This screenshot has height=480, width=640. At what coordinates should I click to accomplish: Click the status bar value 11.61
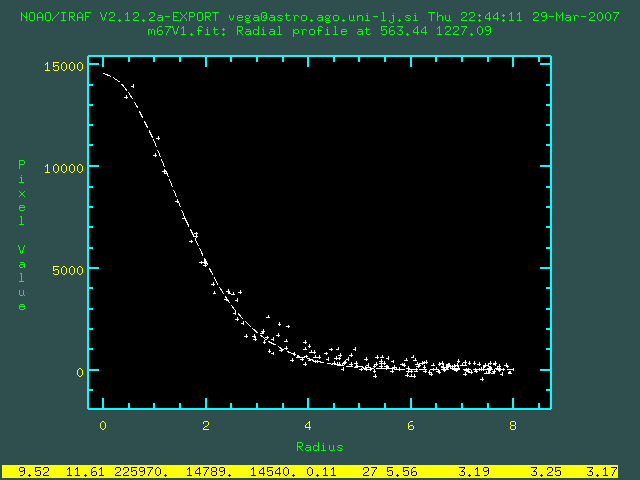pyautogui.click(x=86, y=472)
